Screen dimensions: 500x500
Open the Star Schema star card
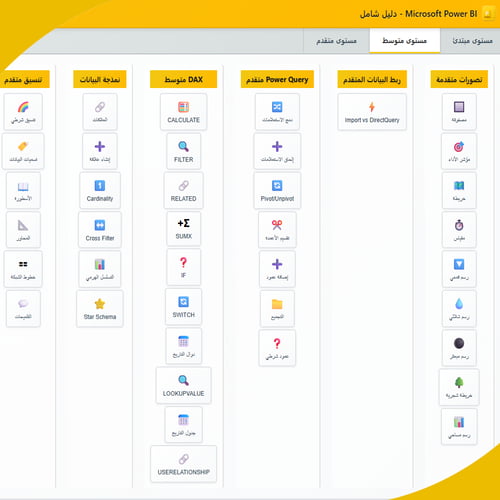[100, 308]
